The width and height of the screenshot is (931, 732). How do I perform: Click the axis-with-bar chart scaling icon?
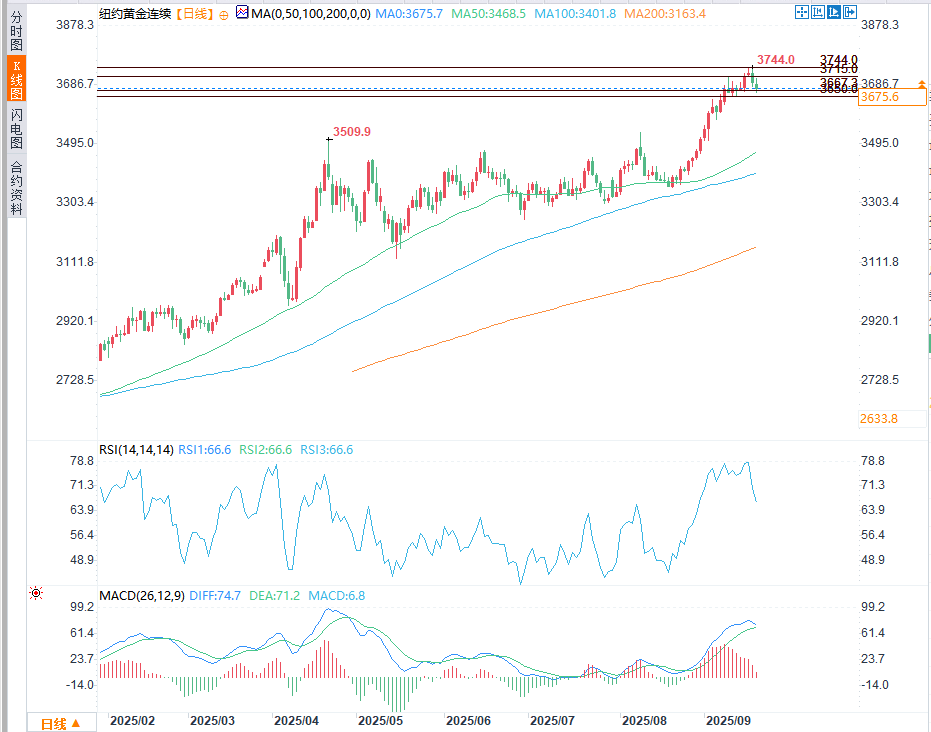tap(818, 12)
